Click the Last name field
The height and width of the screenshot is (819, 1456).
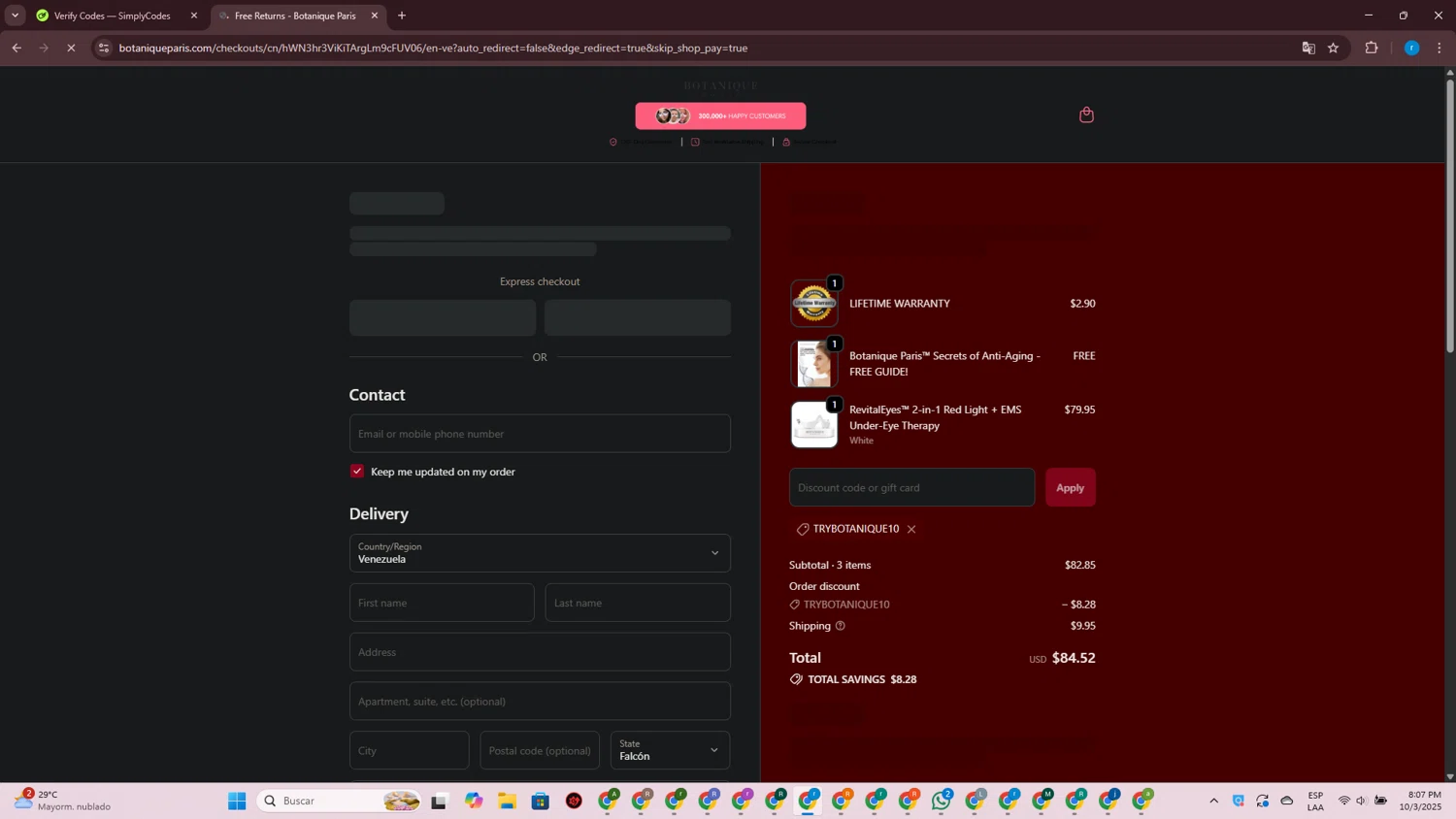click(x=638, y=603)
